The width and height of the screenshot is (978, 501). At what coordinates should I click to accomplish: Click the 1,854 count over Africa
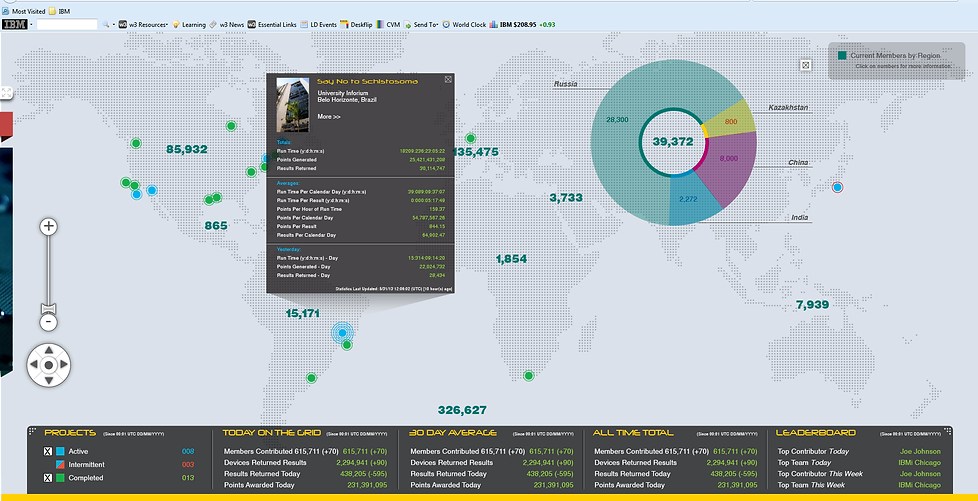pos(511,258)
